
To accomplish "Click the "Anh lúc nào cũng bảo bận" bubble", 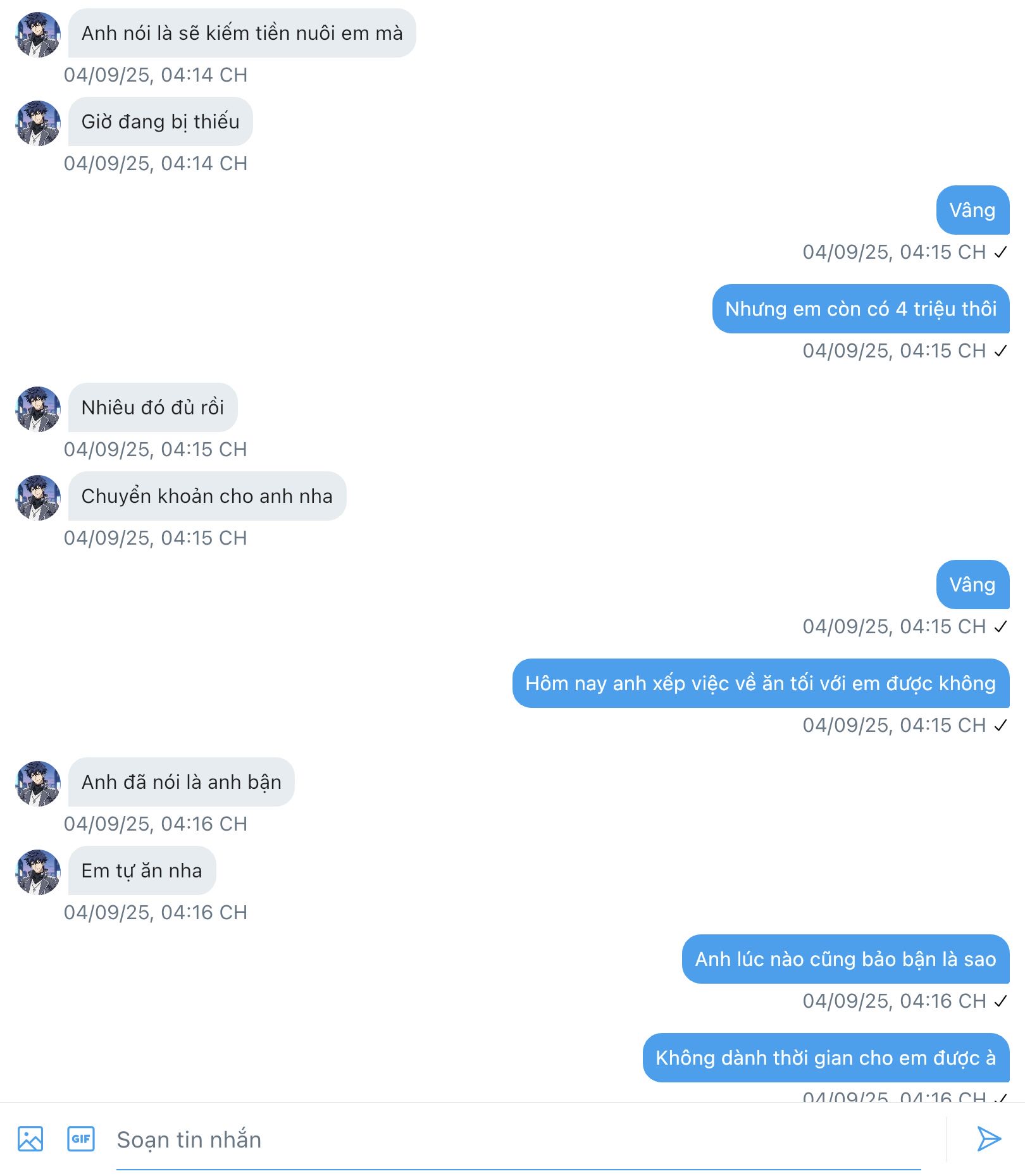I will [x=845, y=959].
